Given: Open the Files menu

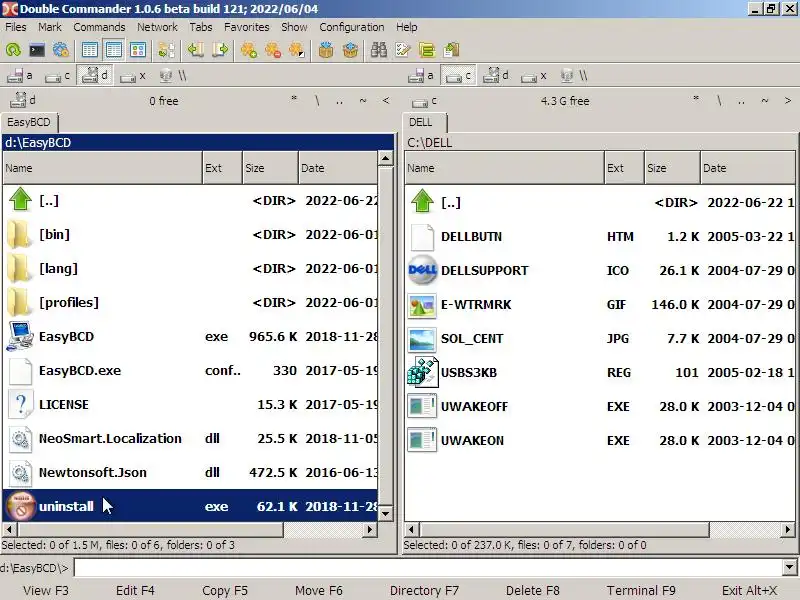Looking at the screenshot, I should (x=16, y=27).
